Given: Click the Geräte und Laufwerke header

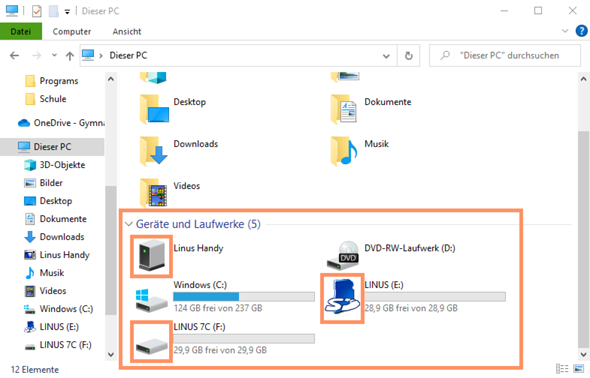Looking at the screenshot, I should [198, 224].
